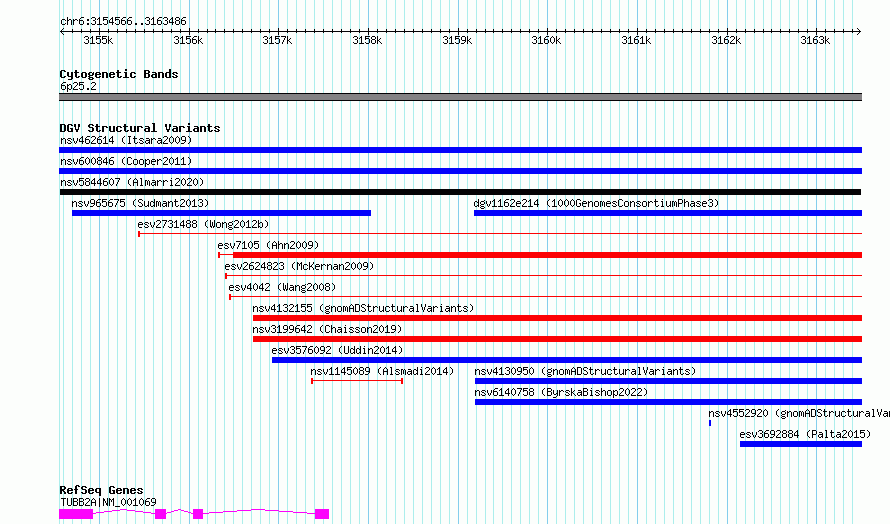The image size is (890, 524).
Task: Select the esv7105 (Ahn2009) red bar
Action: click(x=540, y=255)
